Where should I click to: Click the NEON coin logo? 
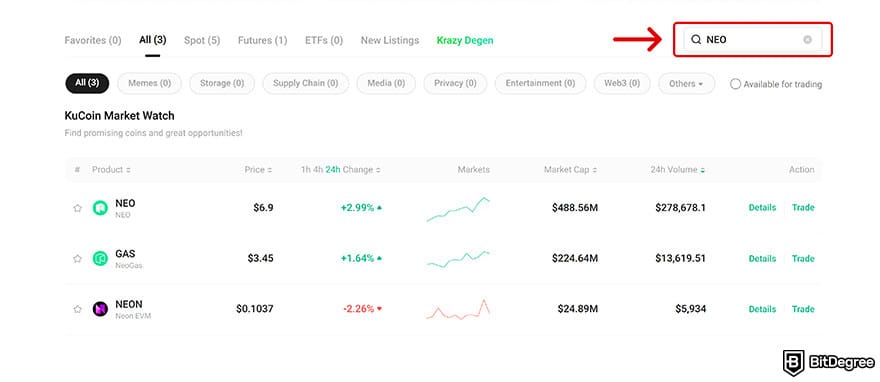point(100,309)
